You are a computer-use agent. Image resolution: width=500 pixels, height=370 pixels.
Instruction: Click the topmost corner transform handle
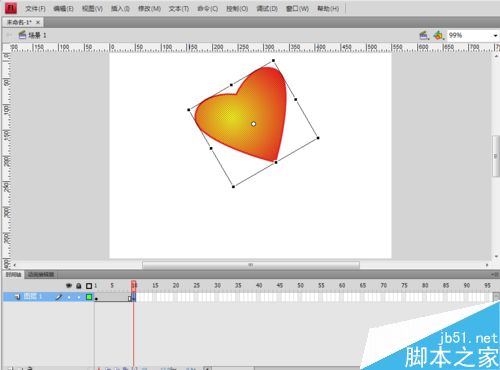point(273,61)
